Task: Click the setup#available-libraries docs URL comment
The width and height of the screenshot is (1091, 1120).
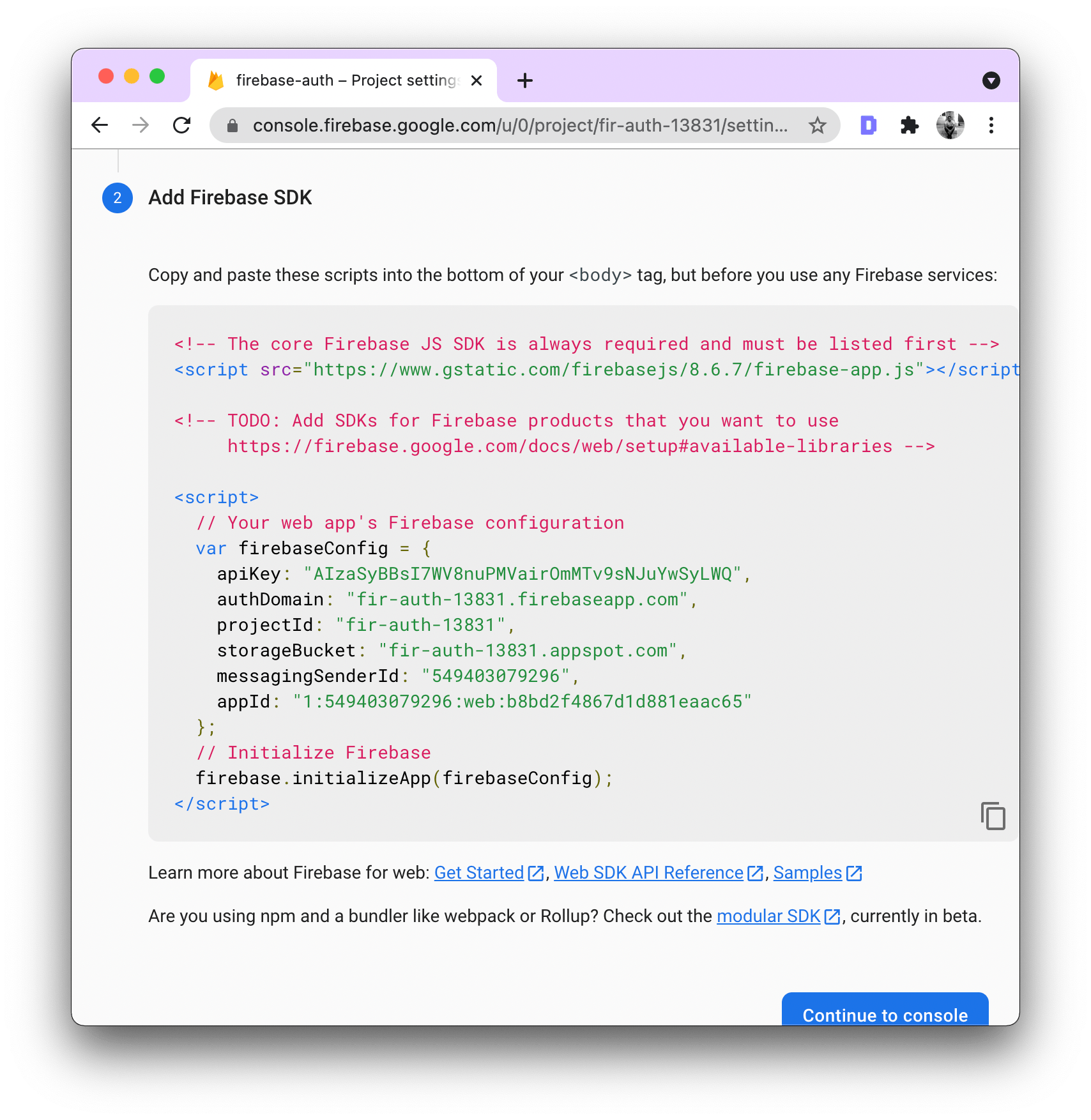Action: pyautogui.click(x=560, y=446)
